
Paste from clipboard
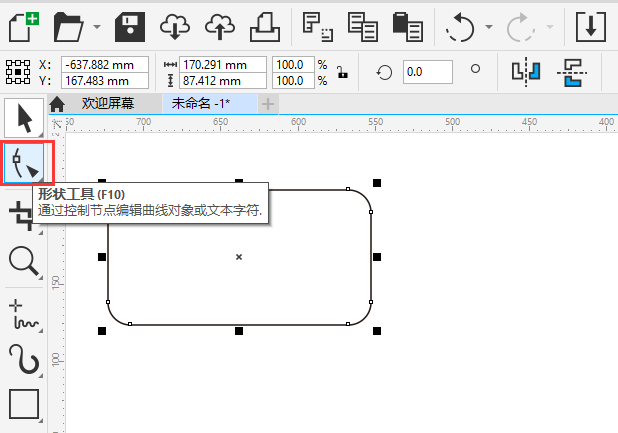coord(408,27)
